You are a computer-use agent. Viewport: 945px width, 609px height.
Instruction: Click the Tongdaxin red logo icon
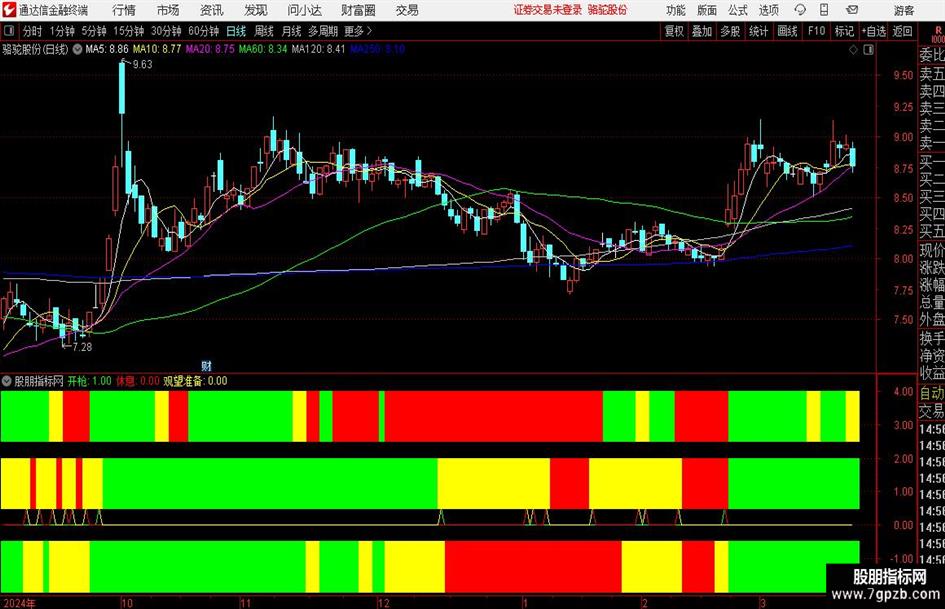9,10
